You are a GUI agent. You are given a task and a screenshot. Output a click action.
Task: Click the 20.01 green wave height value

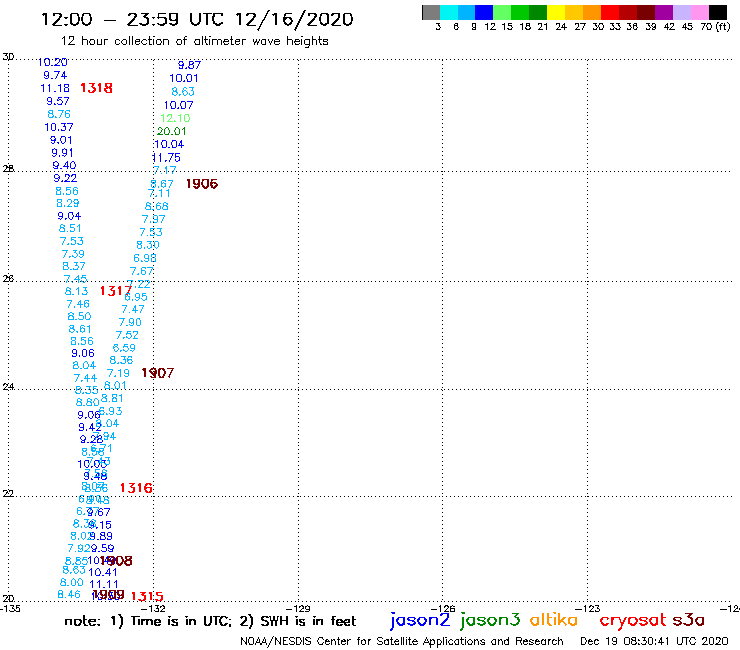point(172,131)
